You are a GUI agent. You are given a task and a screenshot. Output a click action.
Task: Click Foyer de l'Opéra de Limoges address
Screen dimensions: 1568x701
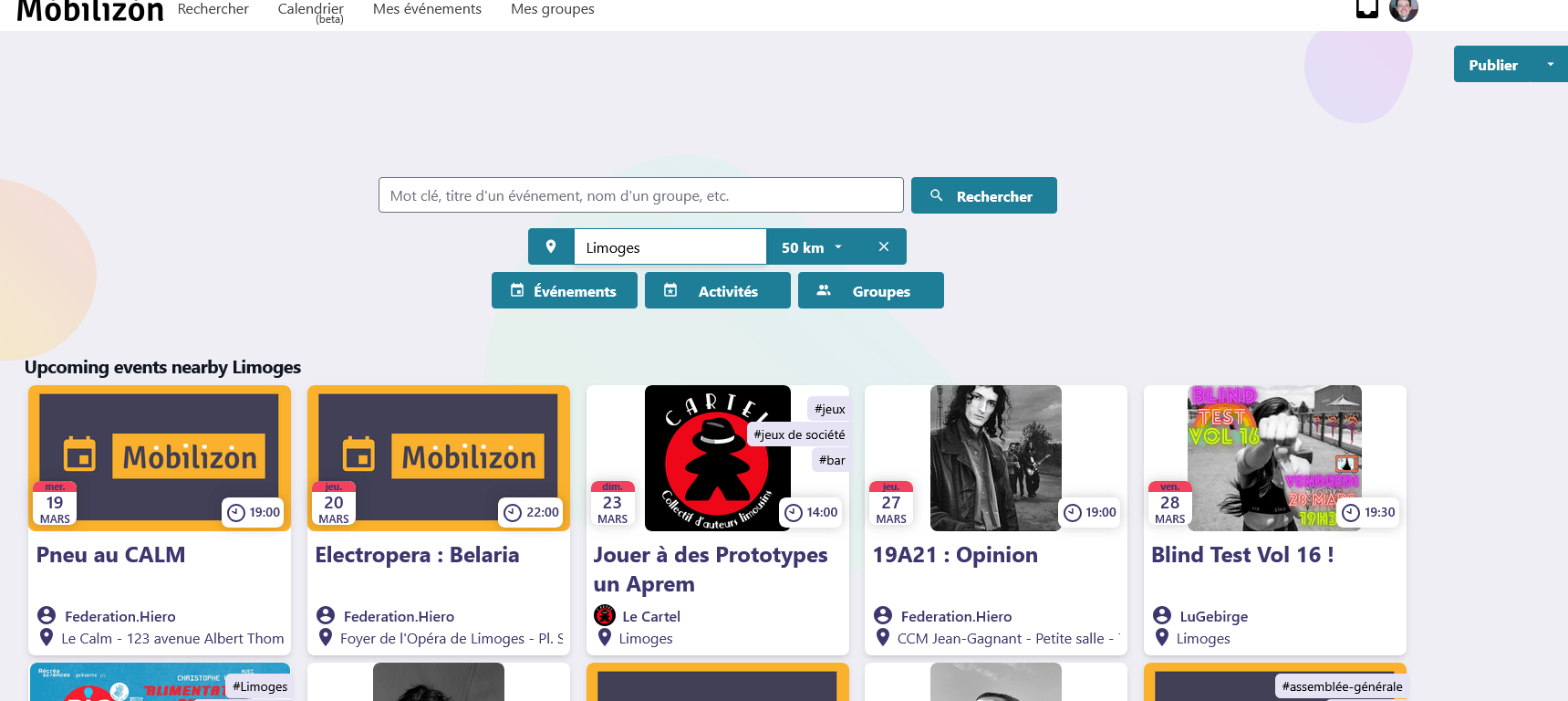(x=452, y=638)
